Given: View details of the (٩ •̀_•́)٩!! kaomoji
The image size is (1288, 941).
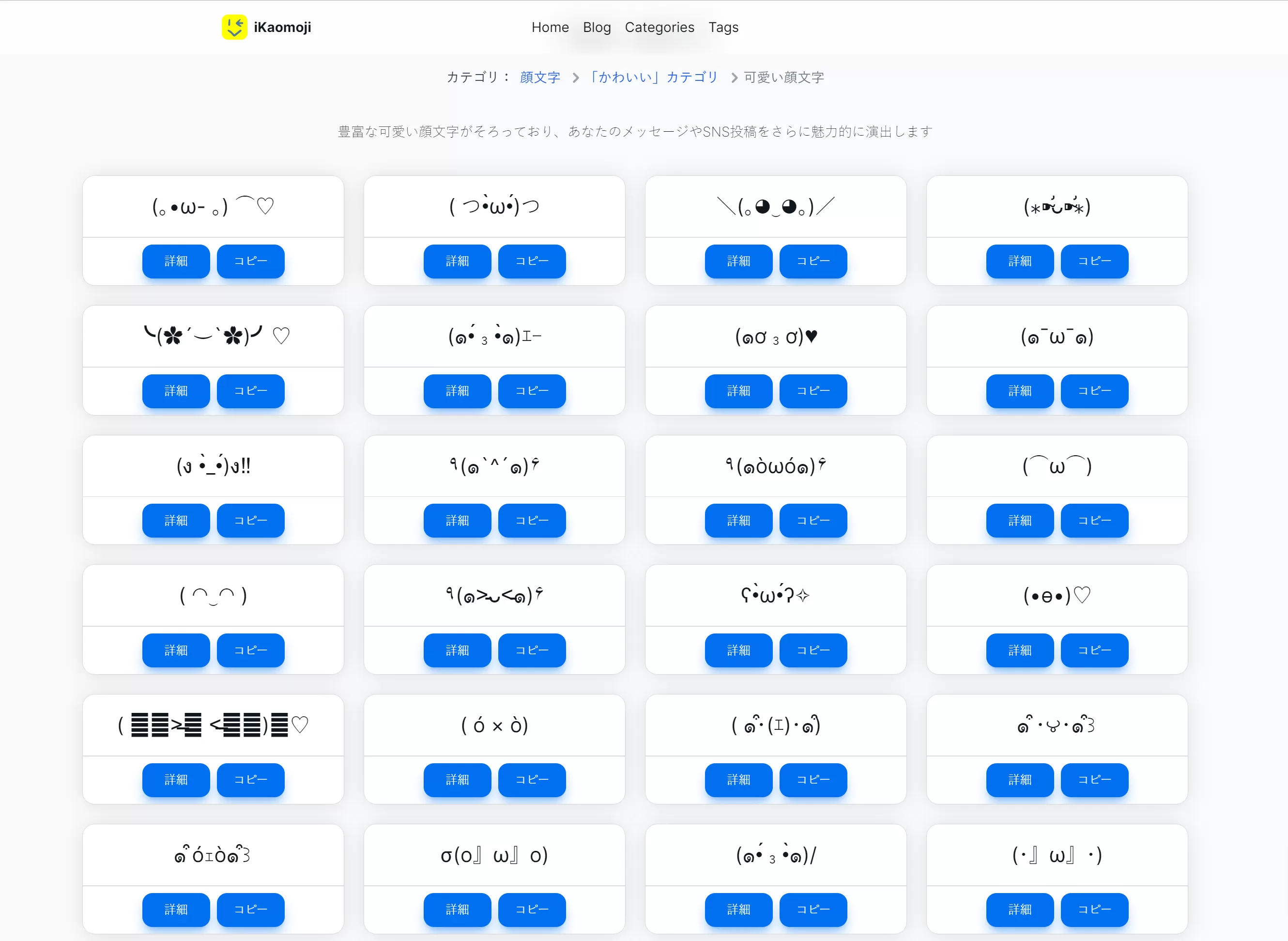Looking at the screenshot, I should point(175,521).
